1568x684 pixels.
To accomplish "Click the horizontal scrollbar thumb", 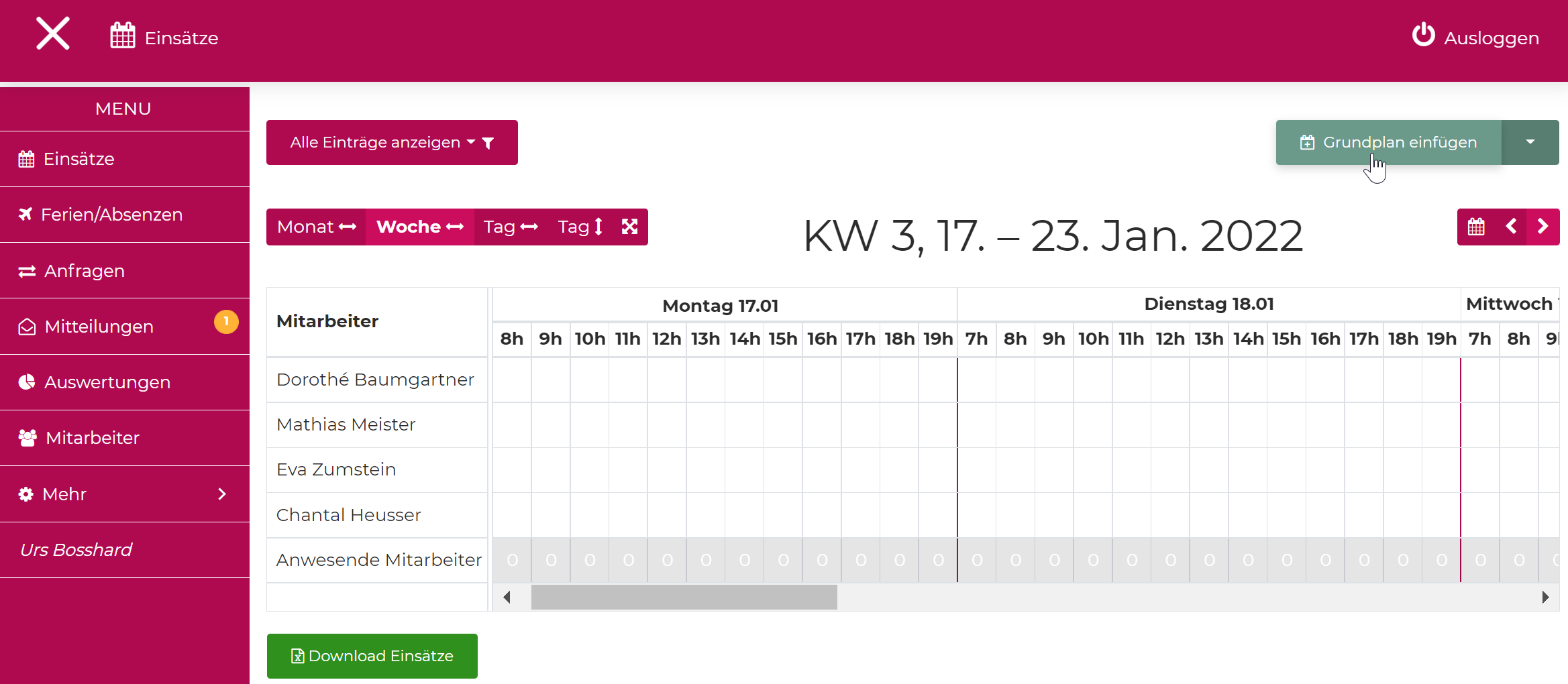I will click(x=684, y=597).
